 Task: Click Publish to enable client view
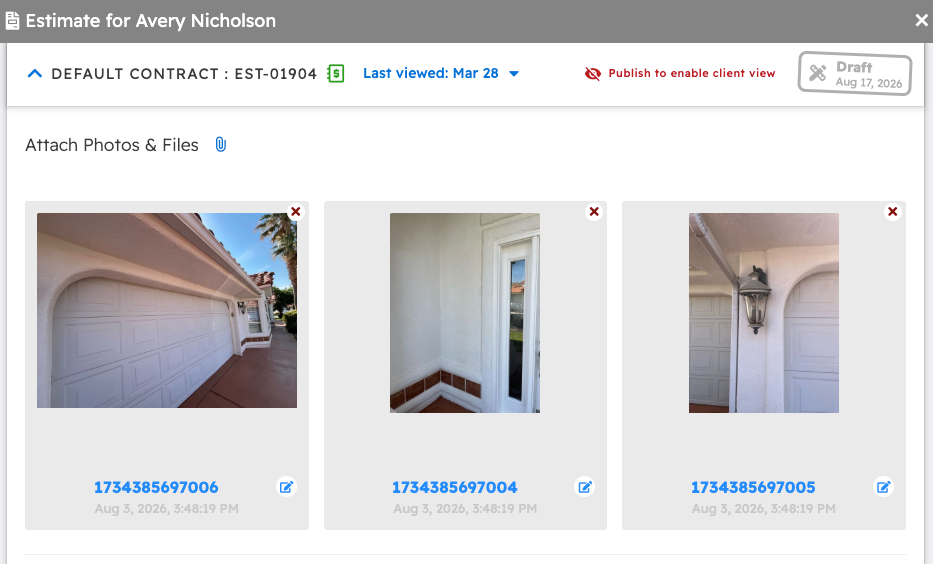(691, 73)
